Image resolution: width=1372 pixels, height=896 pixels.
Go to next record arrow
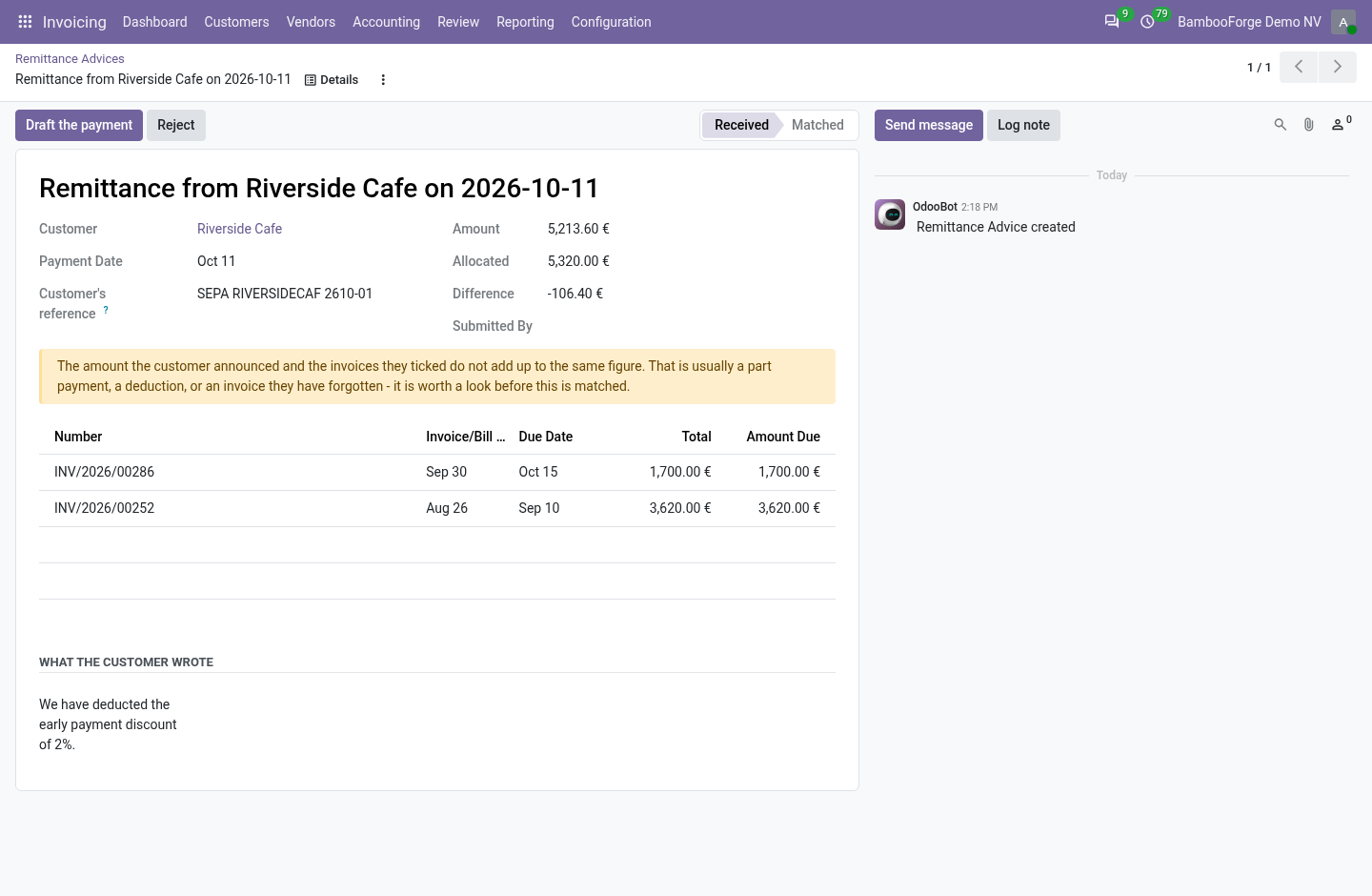1338,67
